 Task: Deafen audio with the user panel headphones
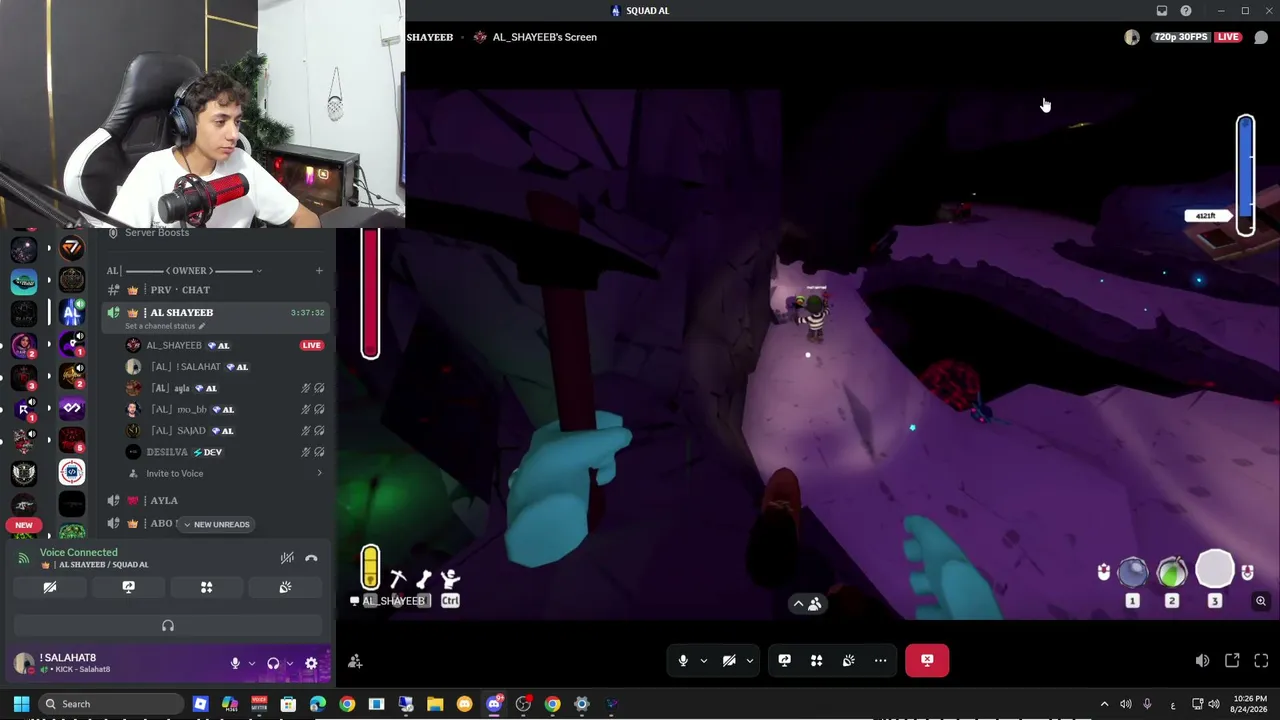point(273,663)
